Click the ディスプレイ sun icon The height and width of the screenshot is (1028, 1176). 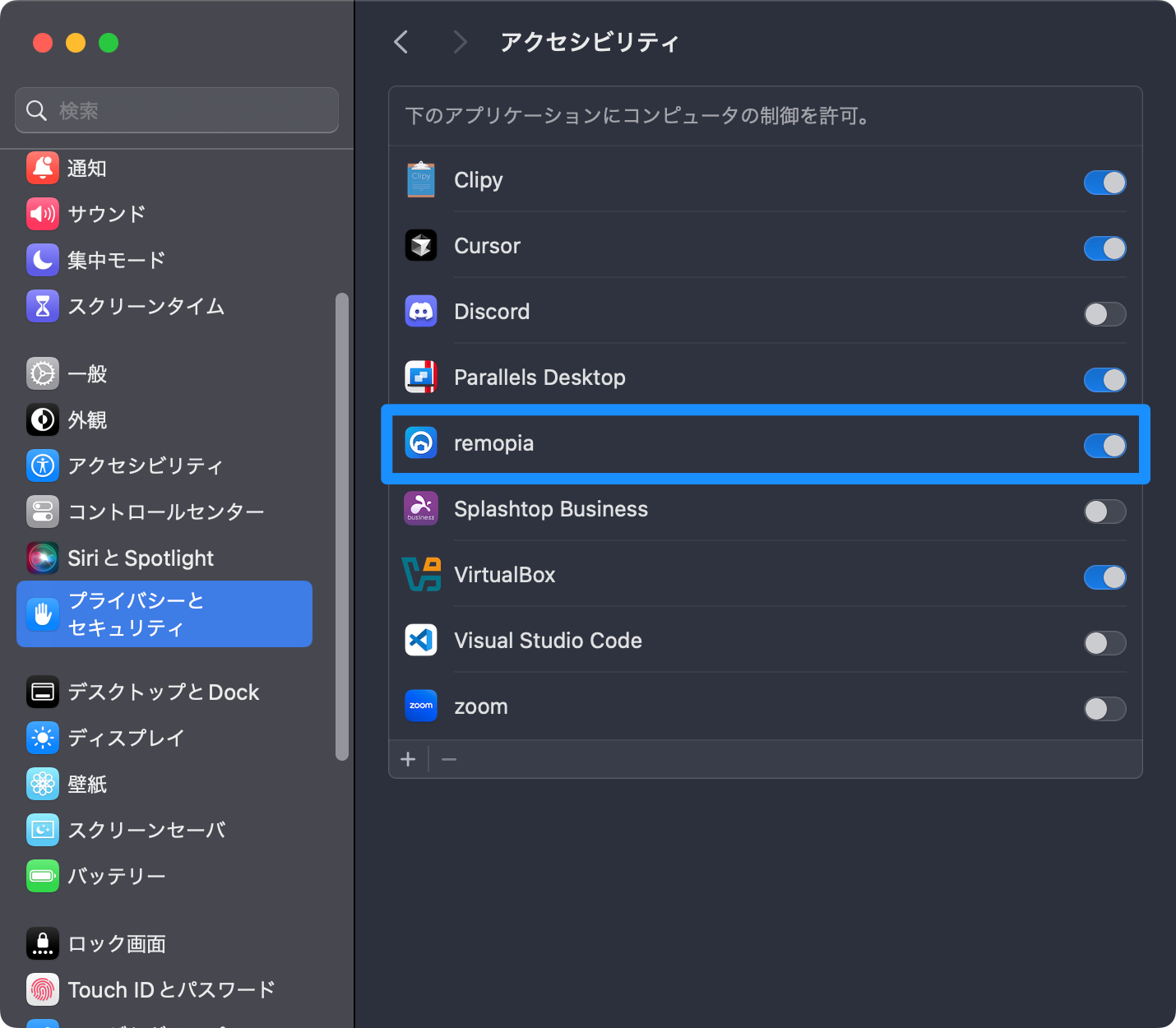click(43, 739)
